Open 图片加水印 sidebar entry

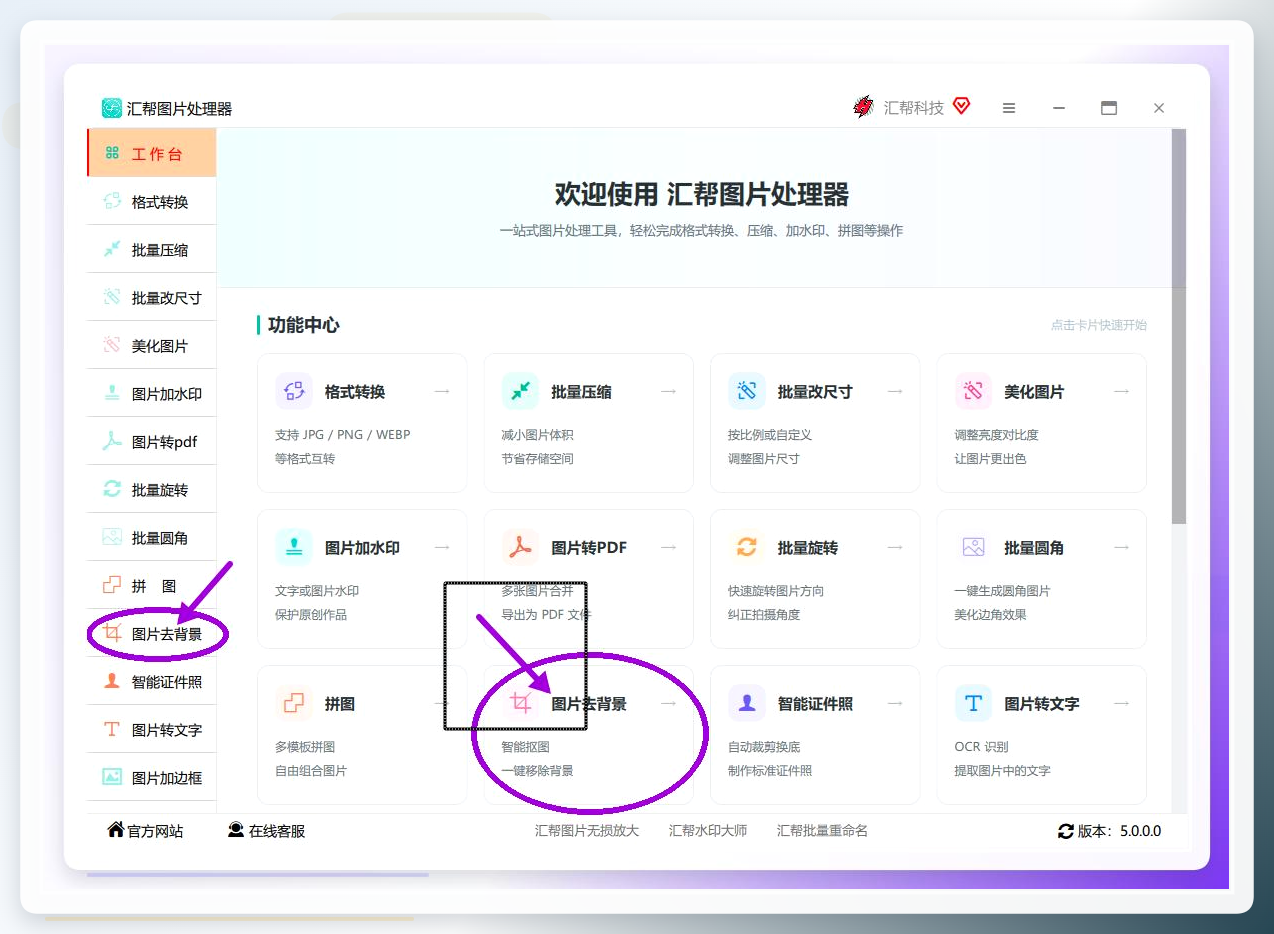152,393
